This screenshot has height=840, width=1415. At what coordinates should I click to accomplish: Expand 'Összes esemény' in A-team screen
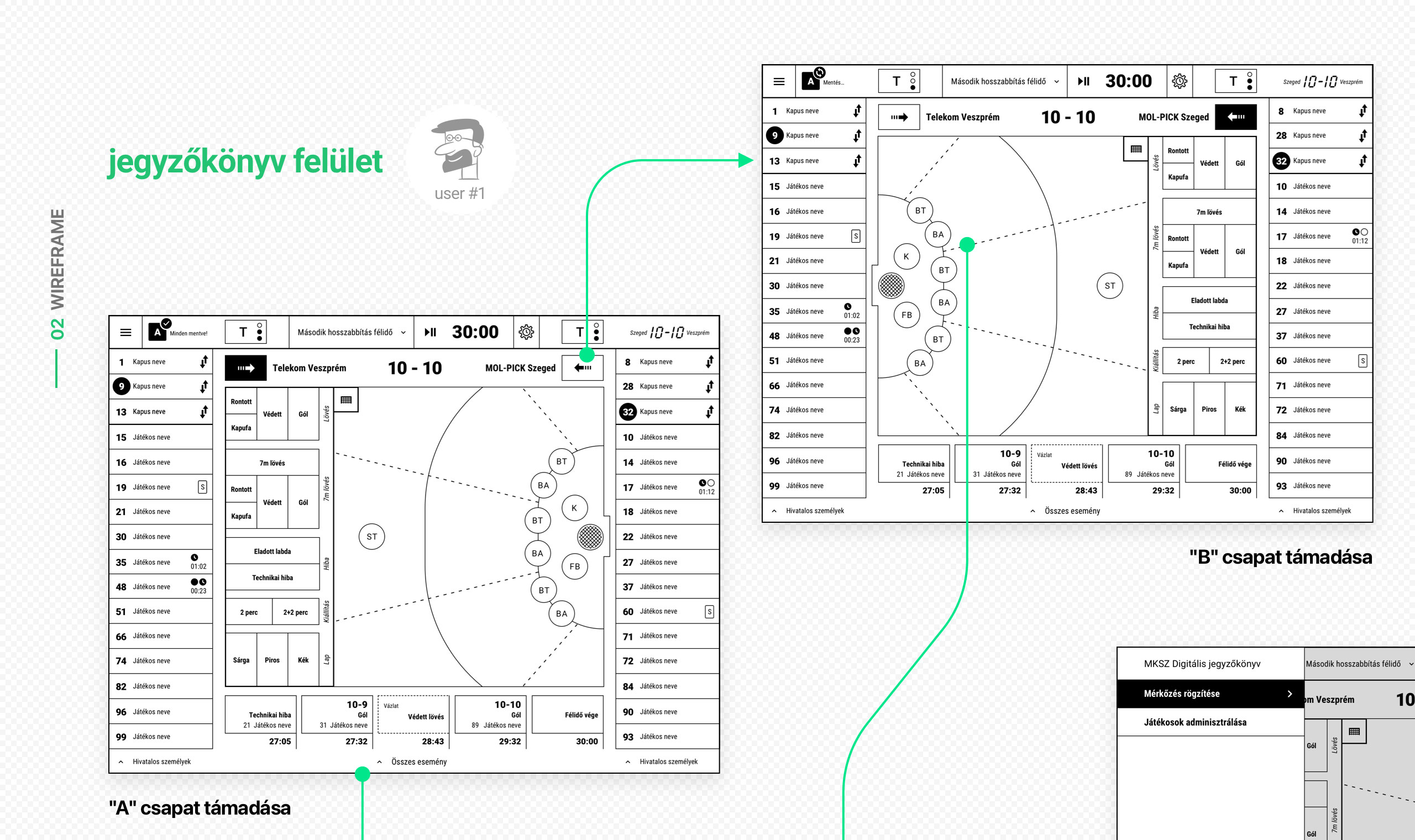point(412,762)
